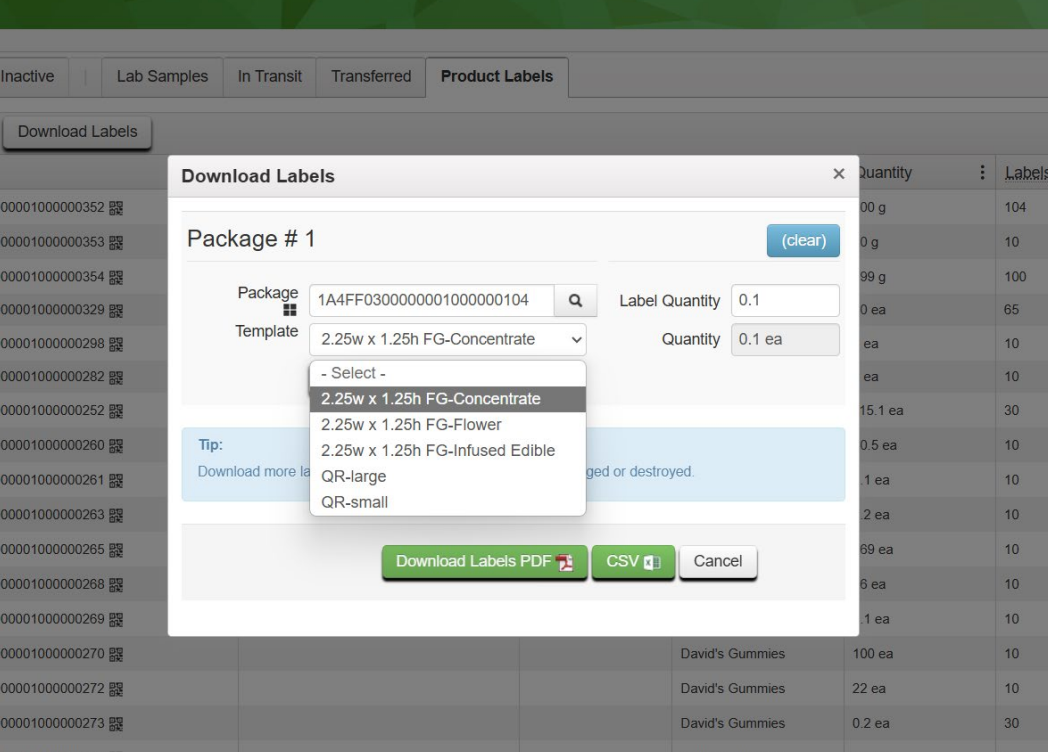The image size is (1048, 752).
Task: Click the (clear) button for Package 1
Action: pos(803,241)
